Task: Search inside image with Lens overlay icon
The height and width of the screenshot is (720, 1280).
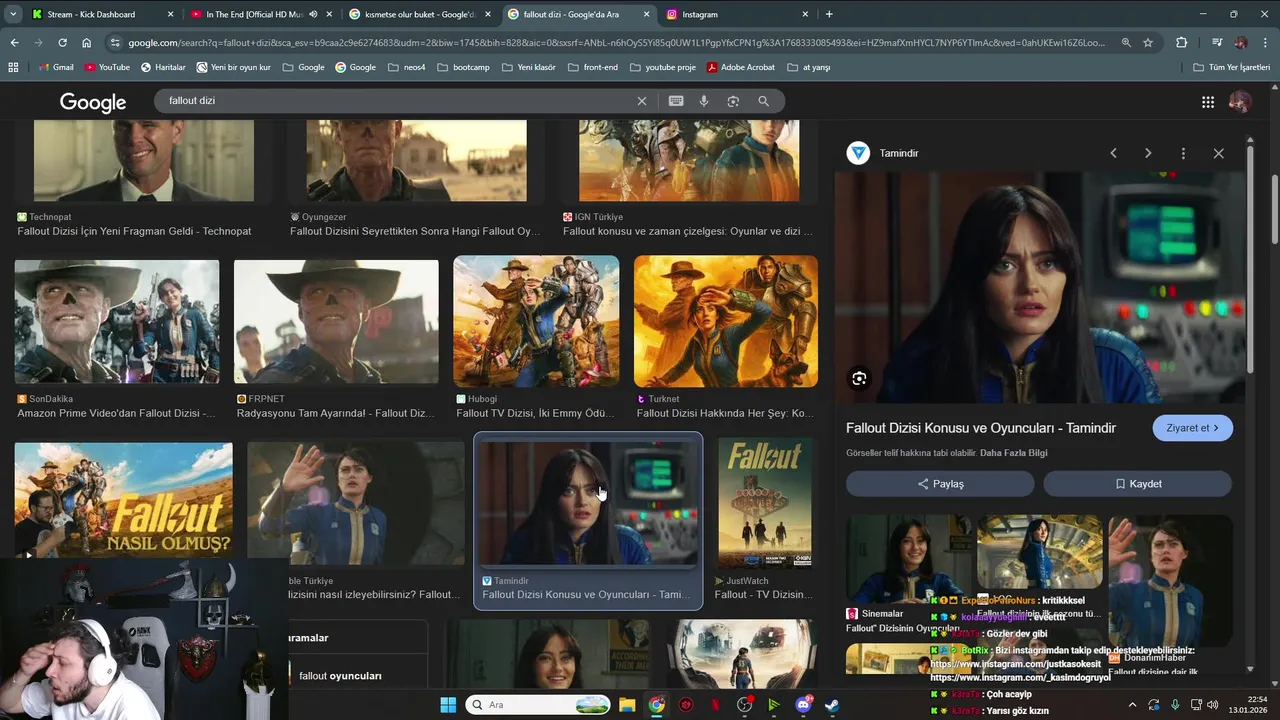Action: (859, 378)
